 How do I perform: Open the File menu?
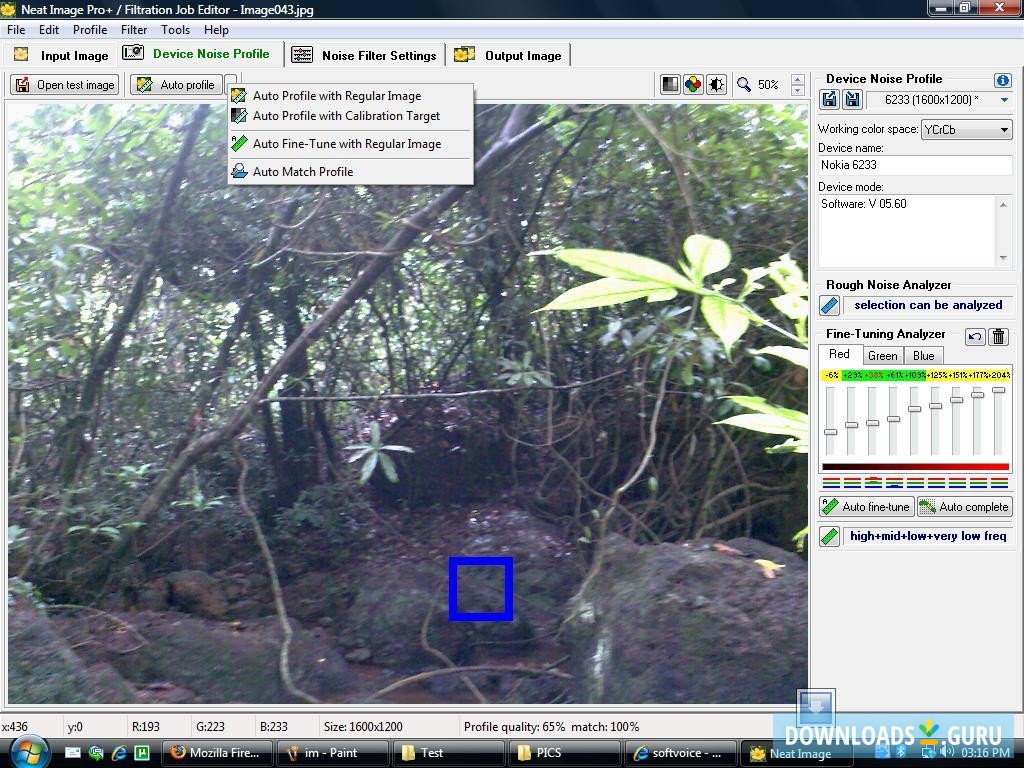click(x=16, y=30)
